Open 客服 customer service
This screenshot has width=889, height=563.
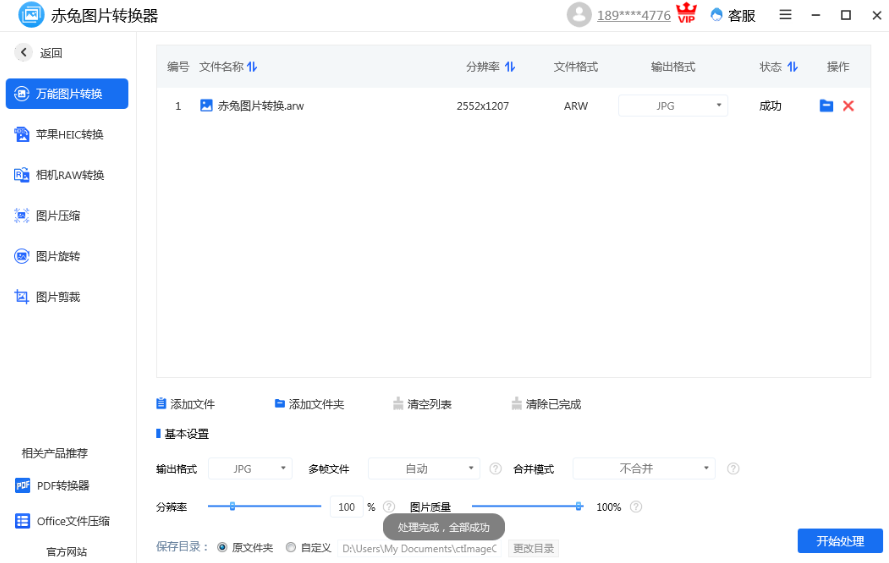[732, 15]
